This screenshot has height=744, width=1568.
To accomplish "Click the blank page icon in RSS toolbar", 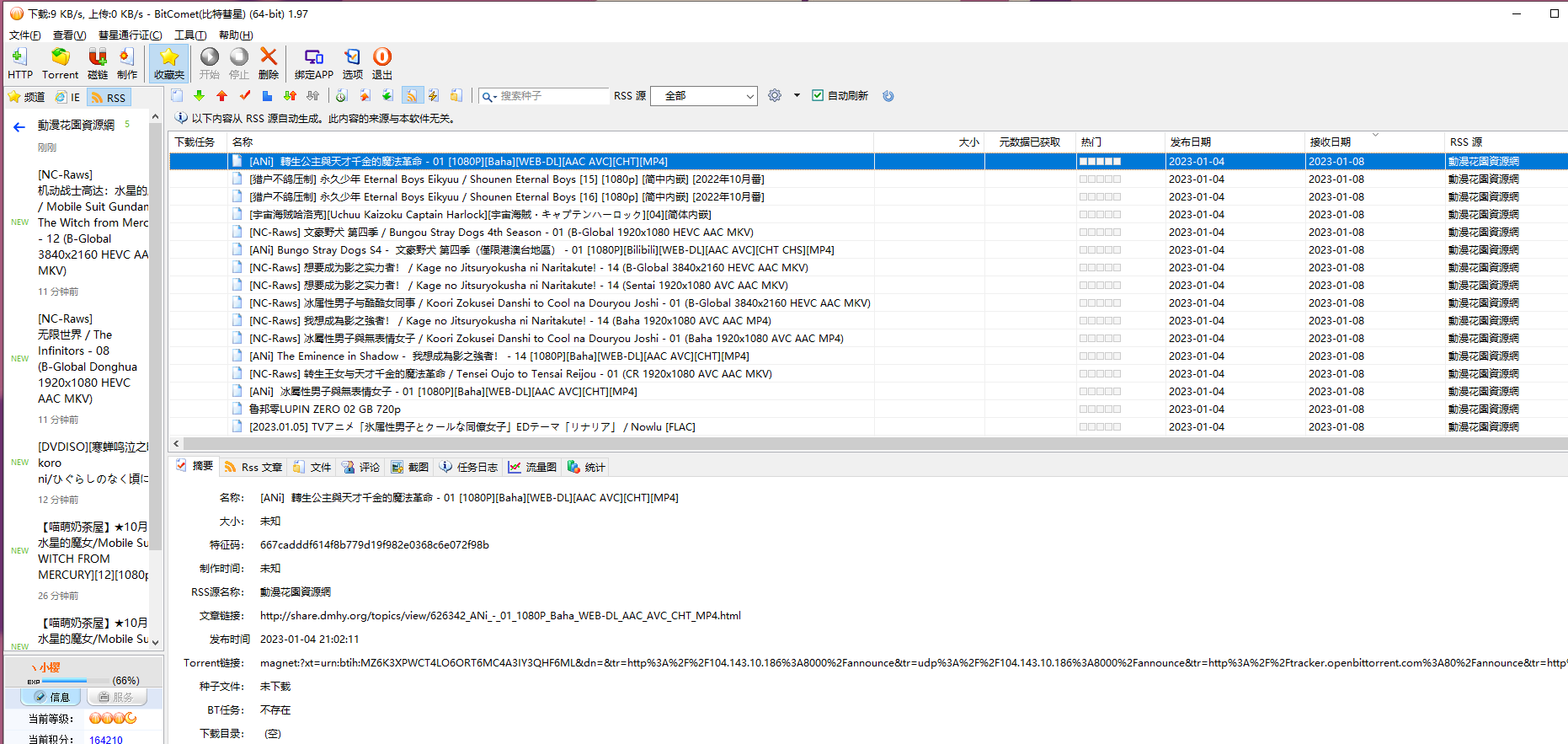I will tap(177, 96).
